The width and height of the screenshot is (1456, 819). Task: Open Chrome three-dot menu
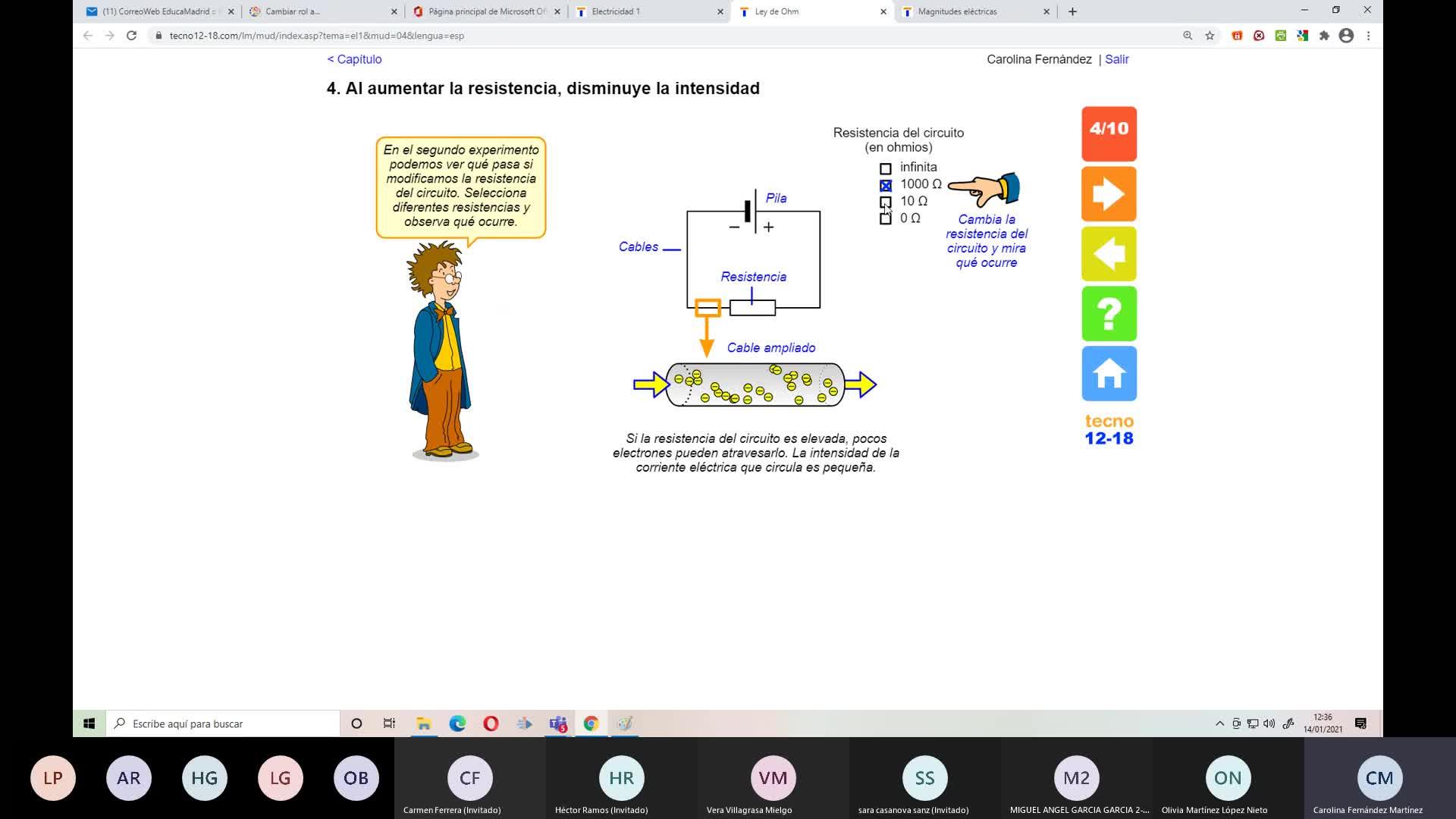click(1368, 36)
